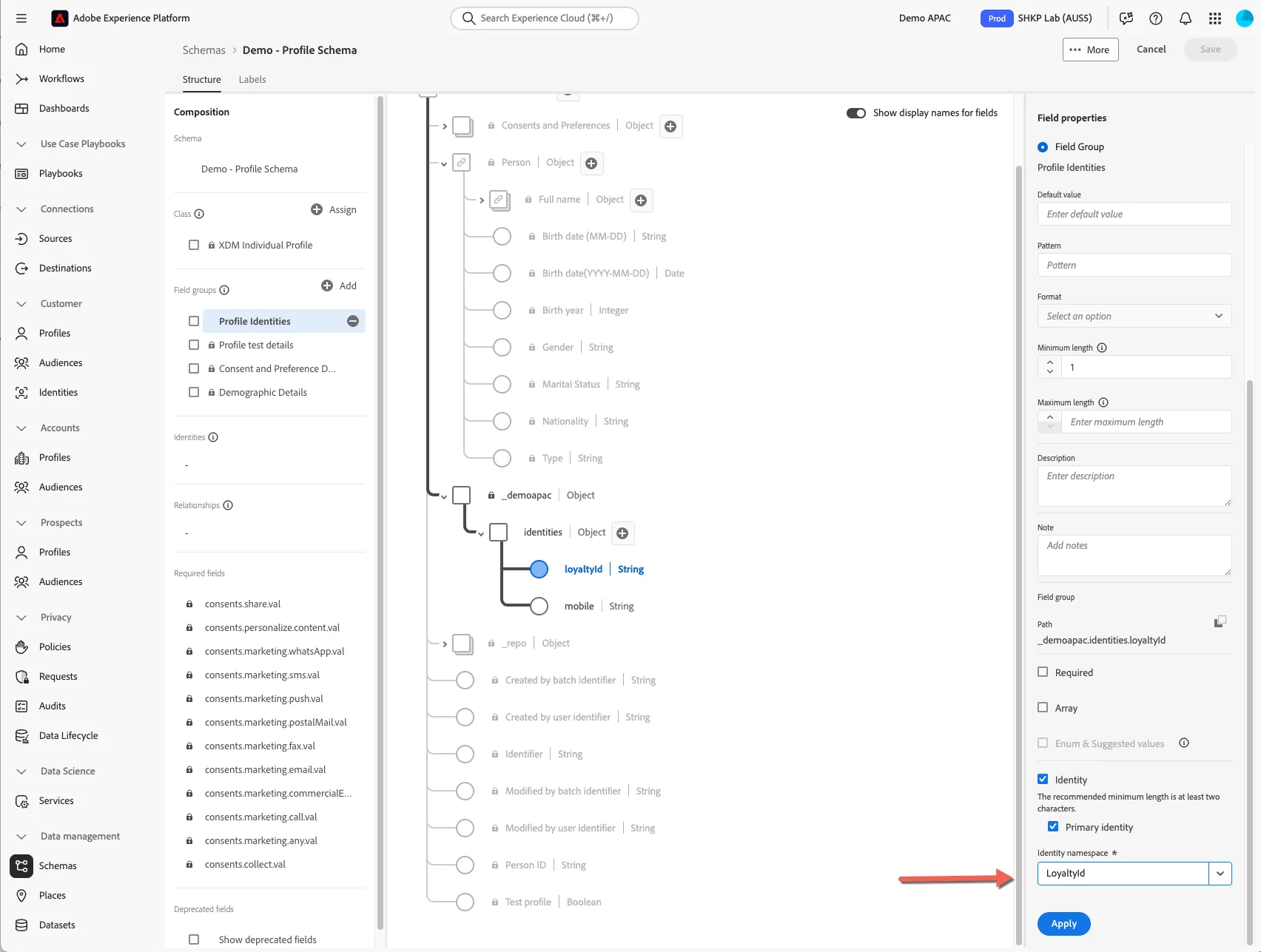Open Destinations in sidebar
1261x952 pixels.
tap(65, 268)
